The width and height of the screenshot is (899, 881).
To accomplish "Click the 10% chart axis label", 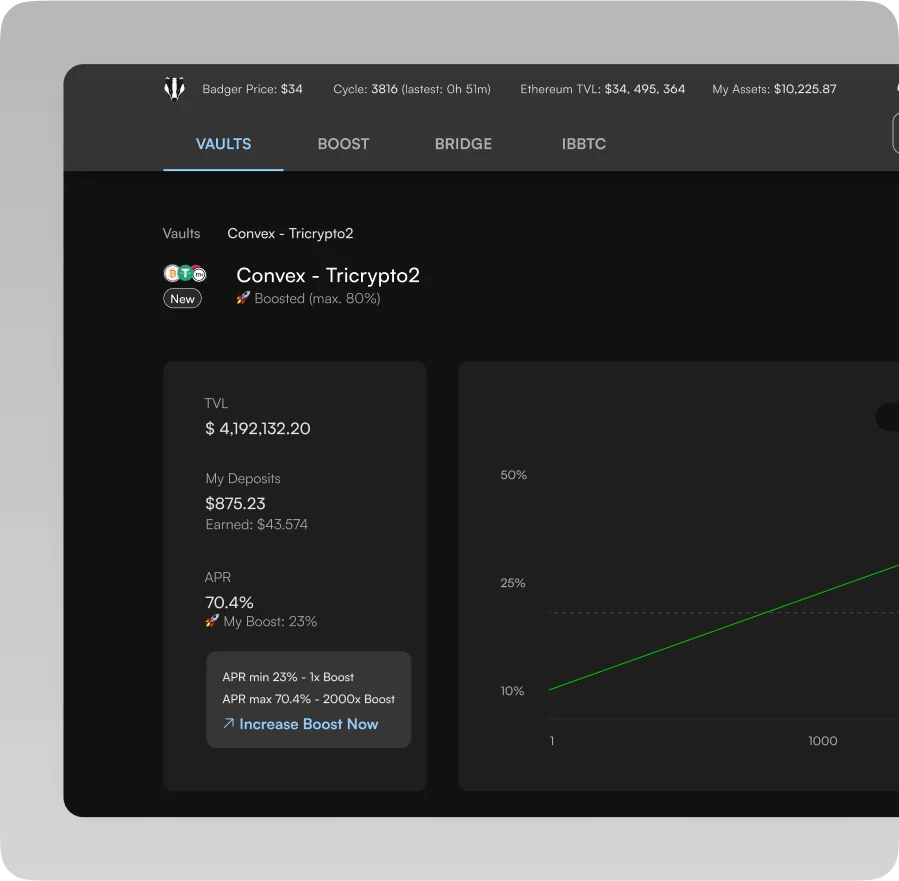I will (512, 691).
